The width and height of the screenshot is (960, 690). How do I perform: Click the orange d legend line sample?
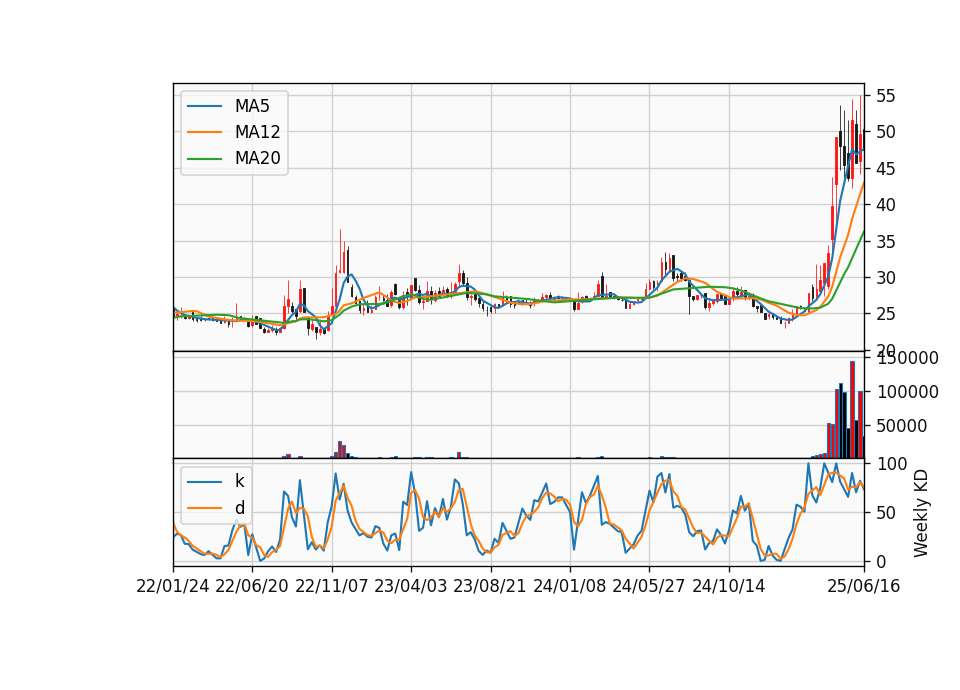(204, 508)
